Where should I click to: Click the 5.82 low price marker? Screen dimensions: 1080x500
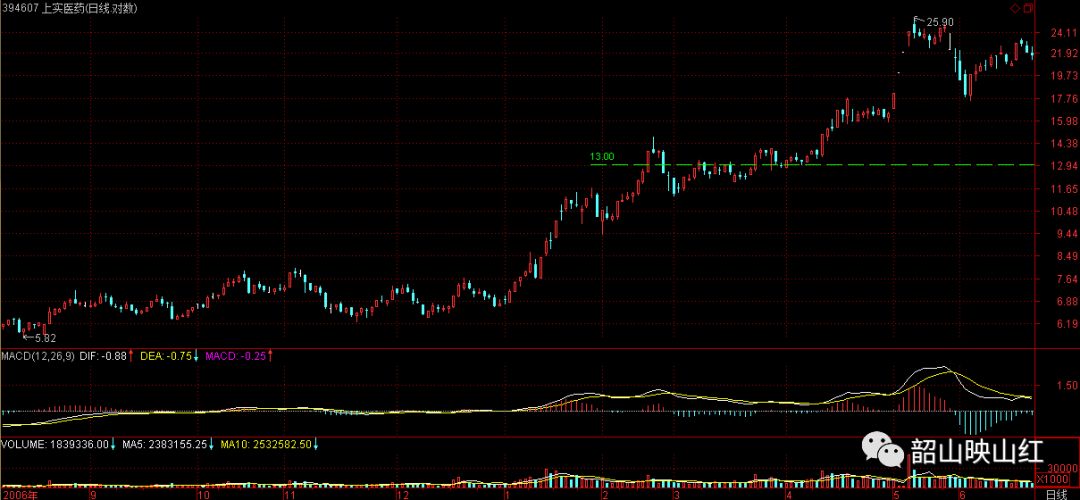pyautogui.click(x=43, y=337)
